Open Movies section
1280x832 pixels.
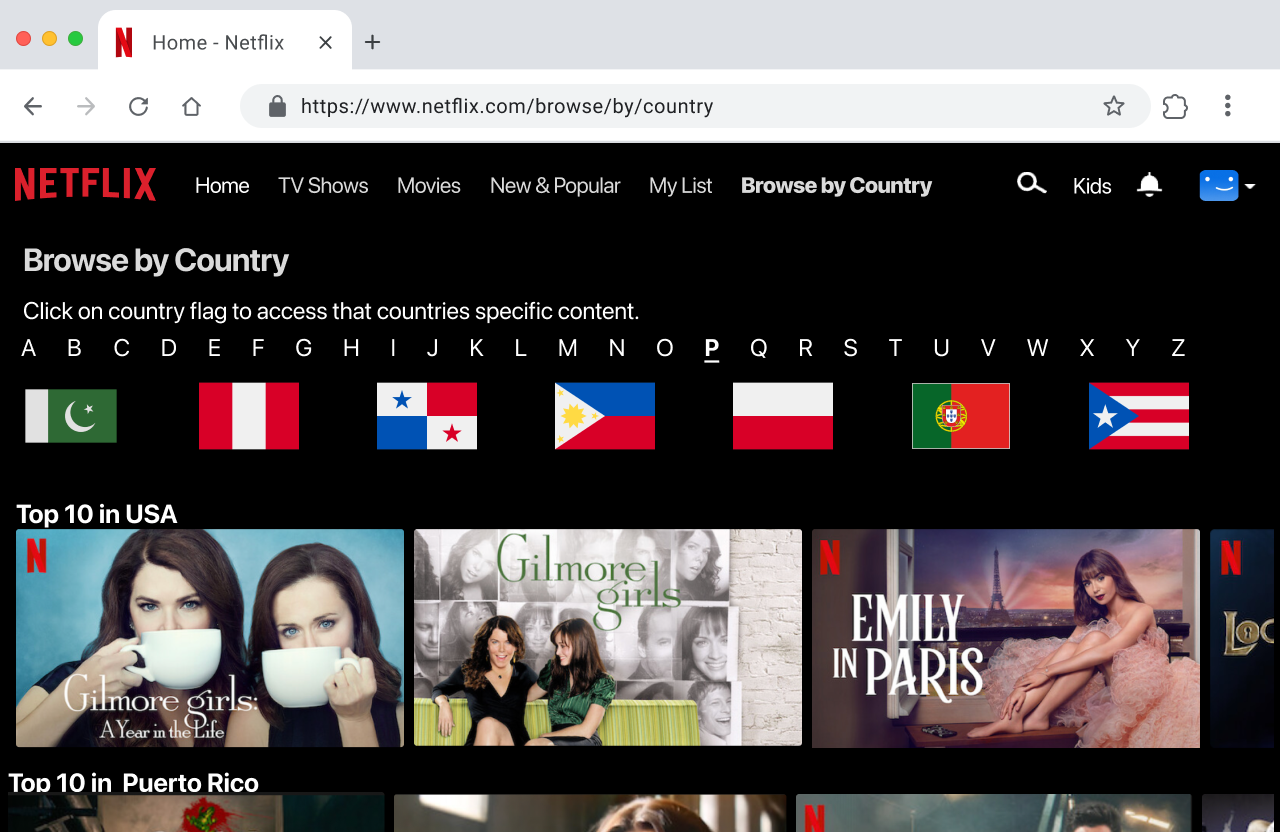point(429,186)
